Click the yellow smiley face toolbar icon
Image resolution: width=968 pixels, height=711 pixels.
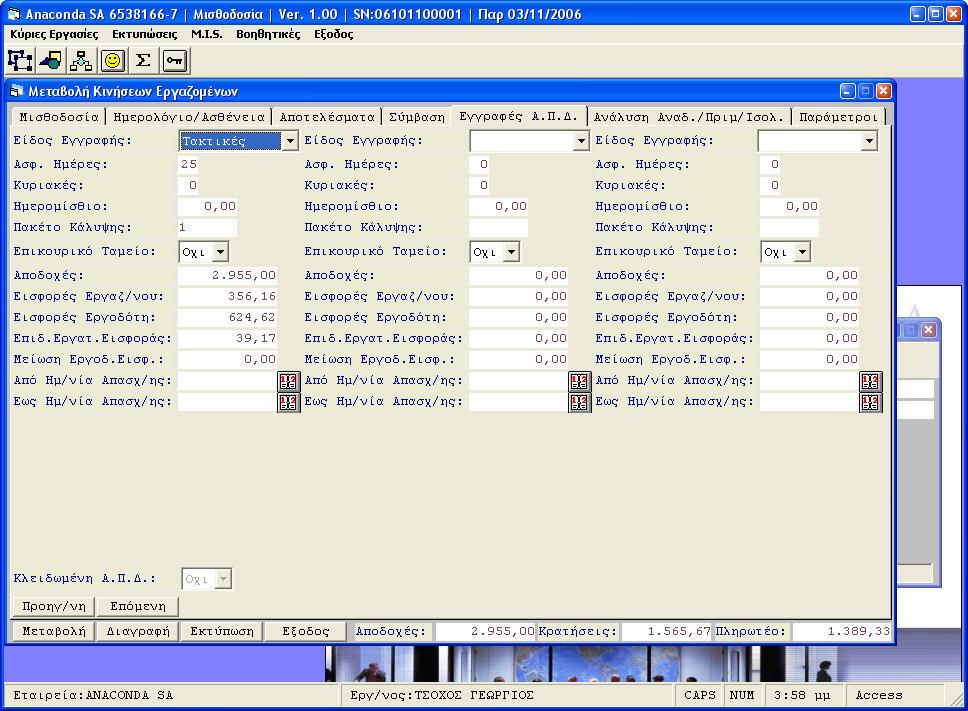112,60
